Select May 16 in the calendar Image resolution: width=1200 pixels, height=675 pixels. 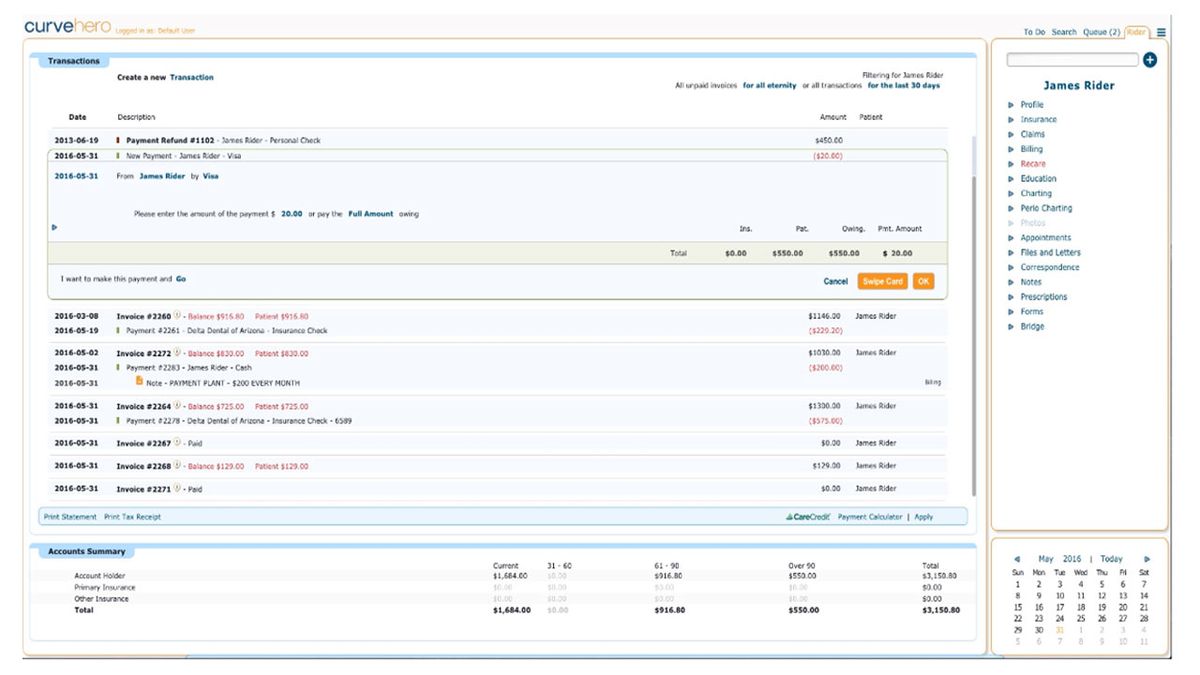pos(1039,607)
